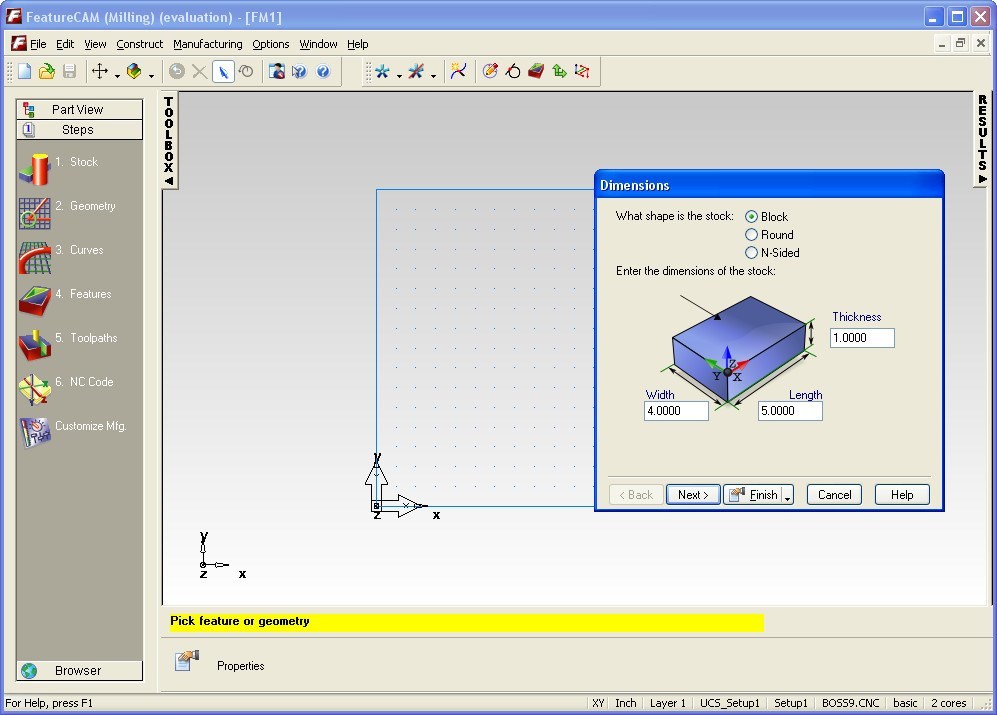Expand the Results side panel

pos(982,139)
